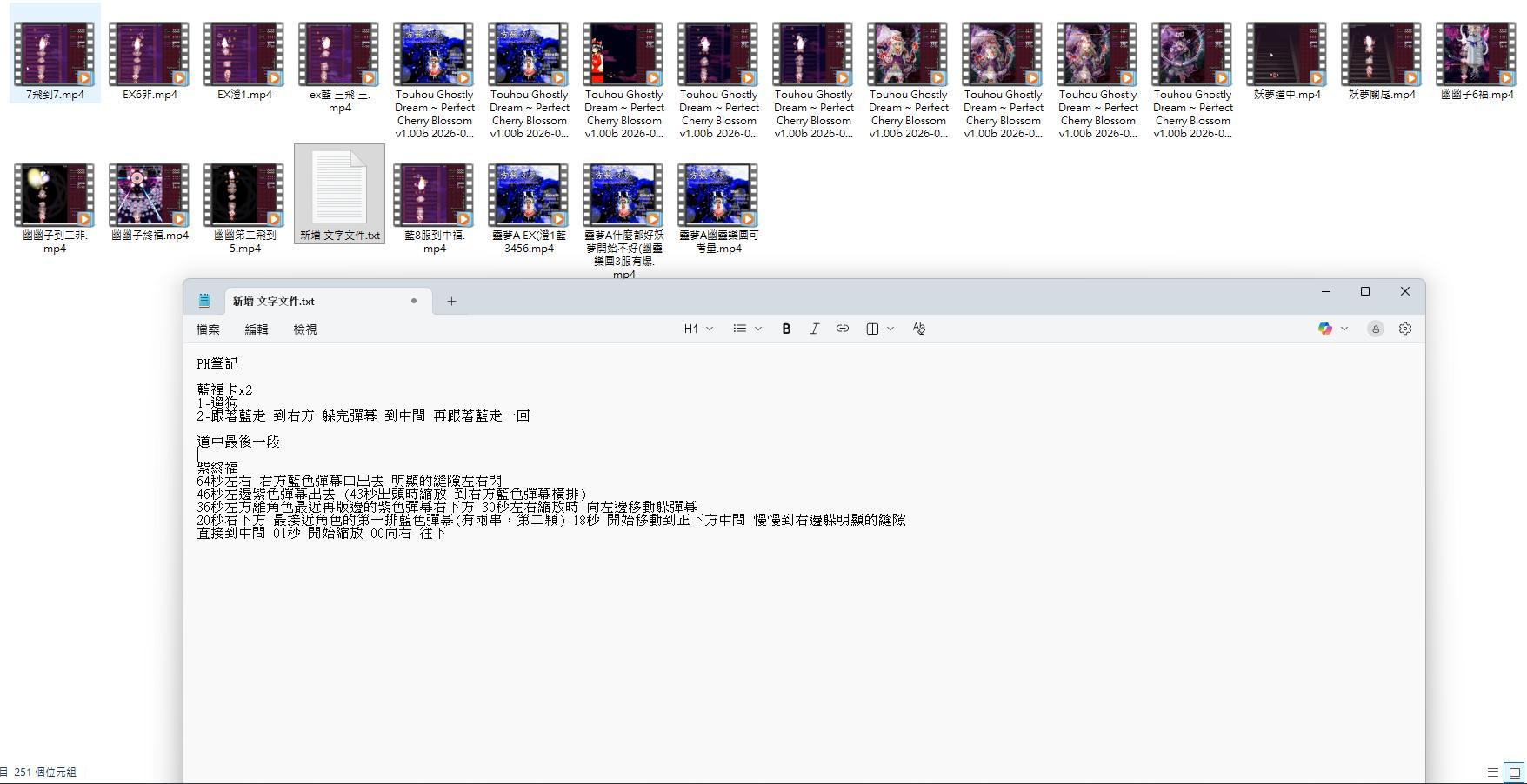Select the 幽幽子到二非.mp4 video file

pyautogui.click(x=55, y=208)
